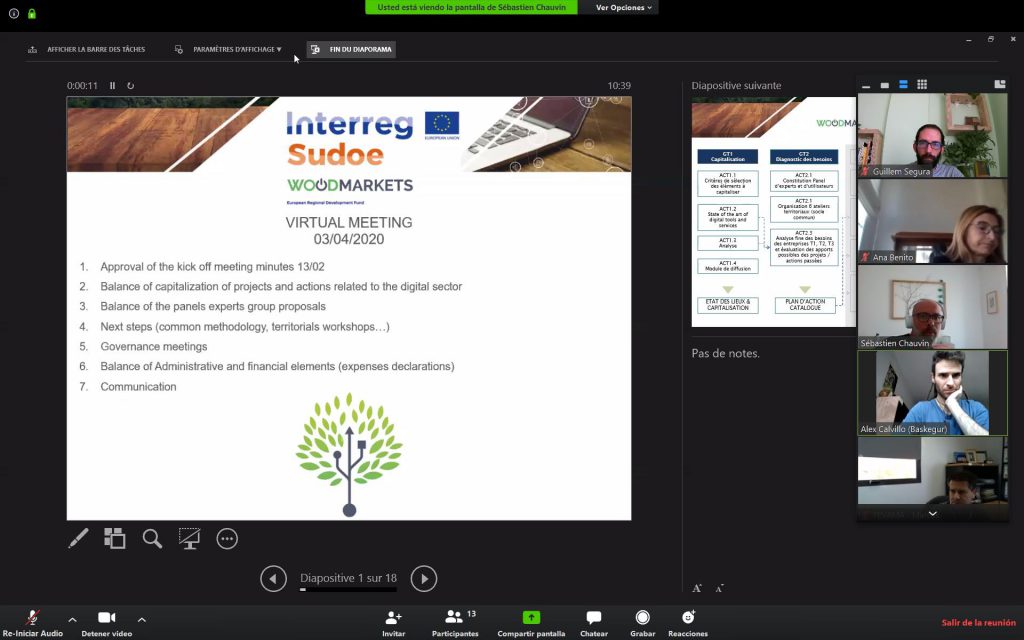Image resolution: width=1024 pixels, height=640 pixels.
Task: Click Salir de la reunión link
Action: point(978,622)
